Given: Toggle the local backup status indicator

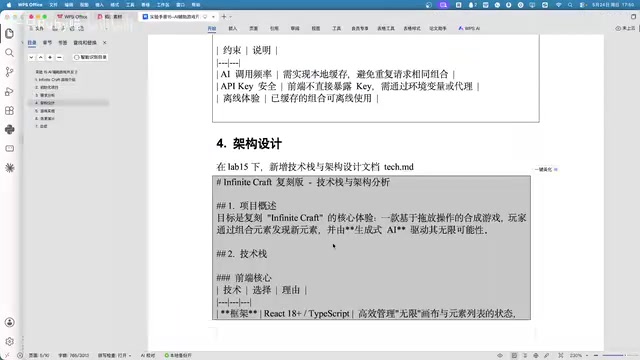Looking at the screenshot, I should [x=178, y=356].
